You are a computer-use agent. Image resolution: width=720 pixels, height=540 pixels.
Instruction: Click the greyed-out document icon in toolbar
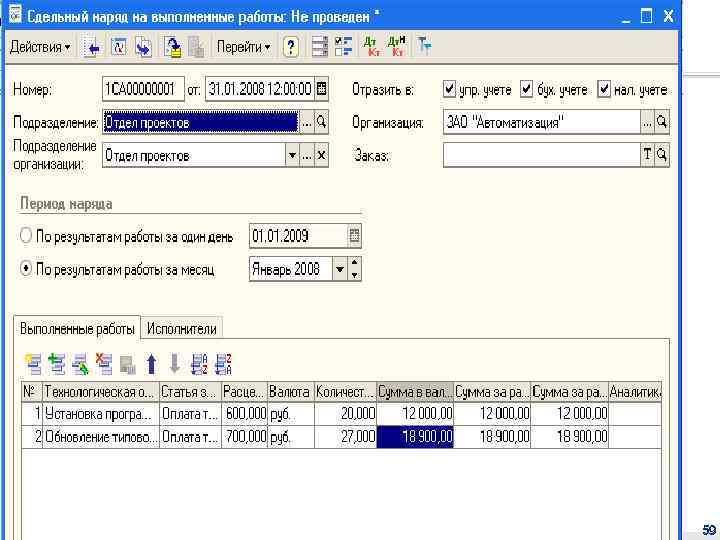196,47
